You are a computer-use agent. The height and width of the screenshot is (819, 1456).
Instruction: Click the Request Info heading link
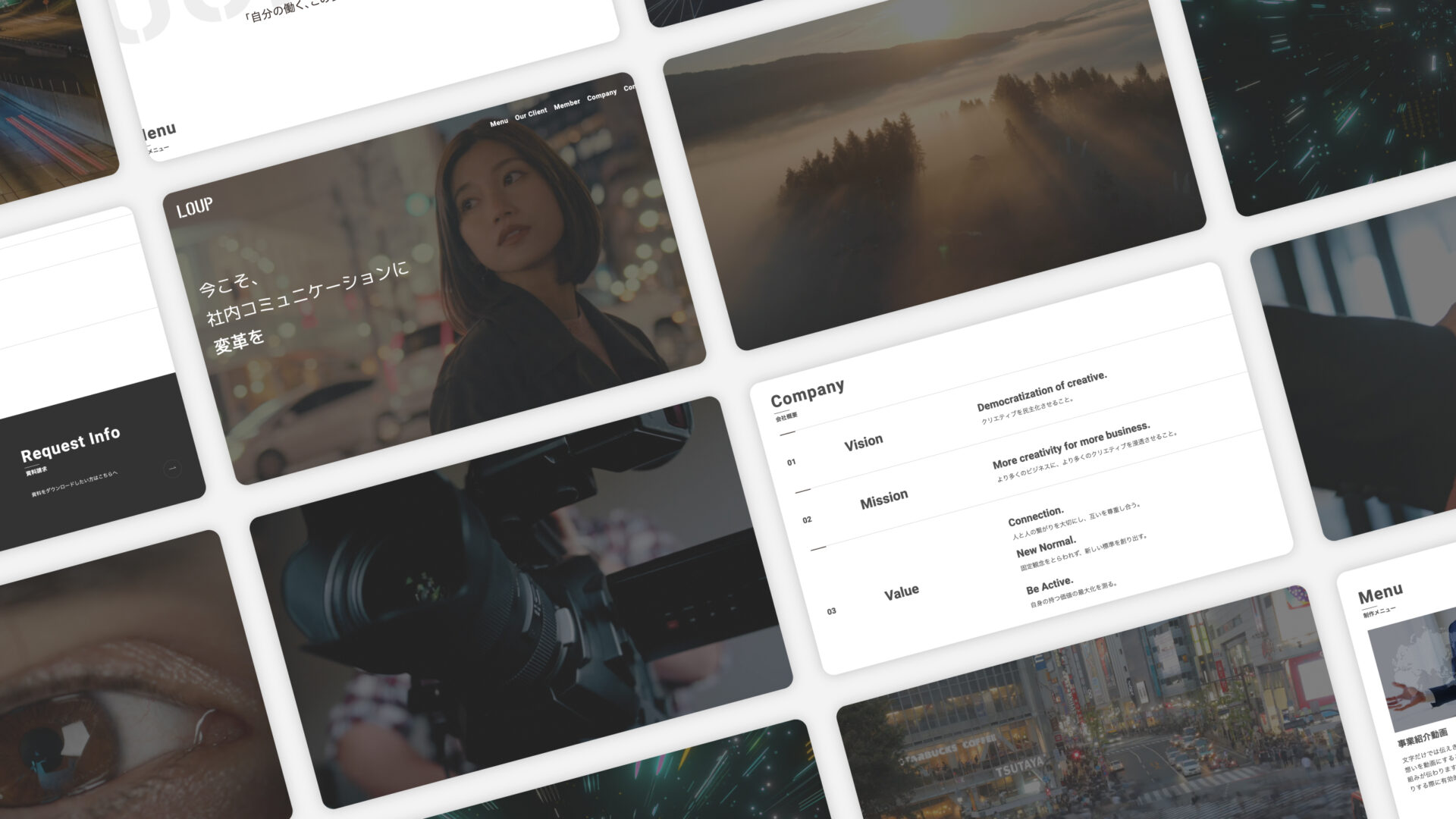point(71,444)
